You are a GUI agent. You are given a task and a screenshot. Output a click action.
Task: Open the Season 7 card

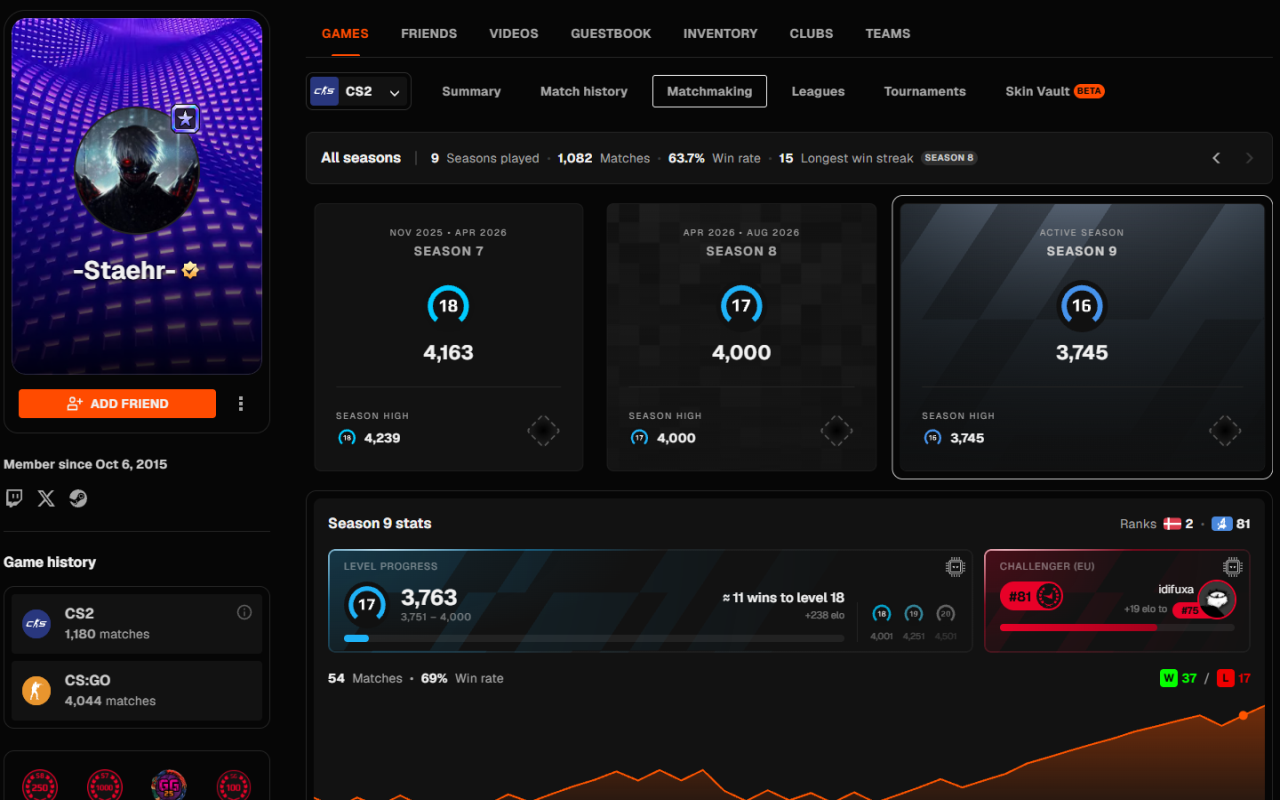click(449, 337)
